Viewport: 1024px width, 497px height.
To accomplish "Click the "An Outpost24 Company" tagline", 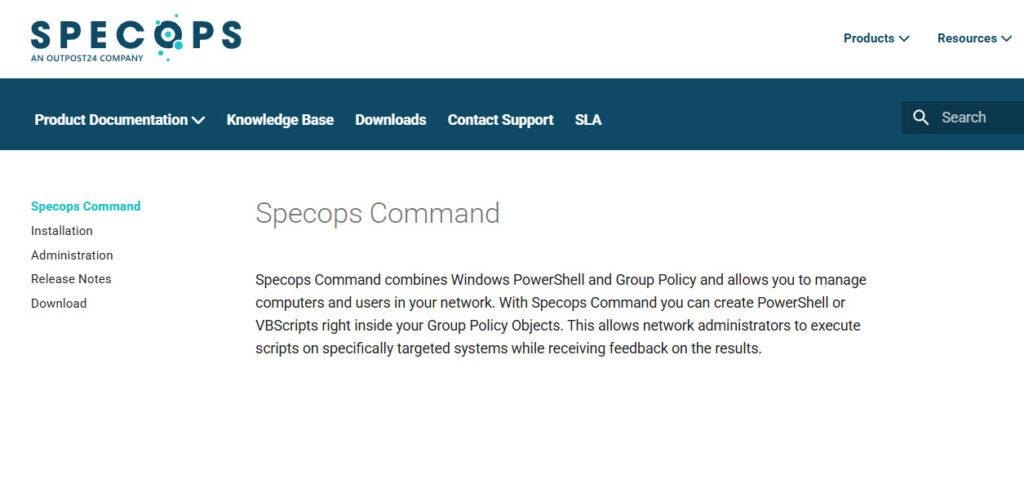I will click(87, 58).
